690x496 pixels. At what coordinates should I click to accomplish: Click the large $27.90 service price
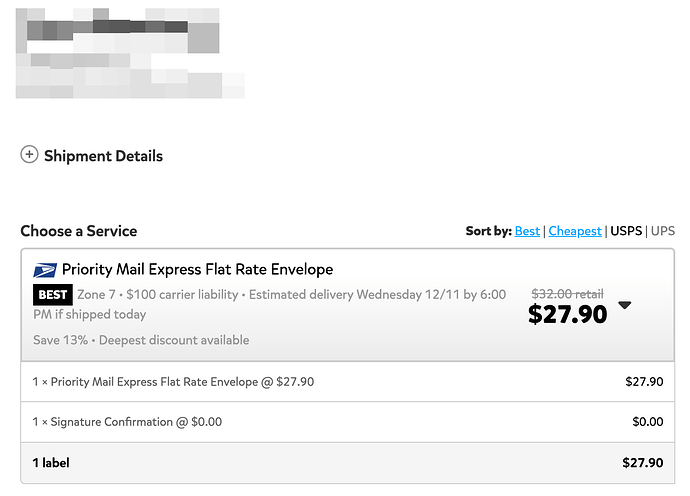coord(567,314)
